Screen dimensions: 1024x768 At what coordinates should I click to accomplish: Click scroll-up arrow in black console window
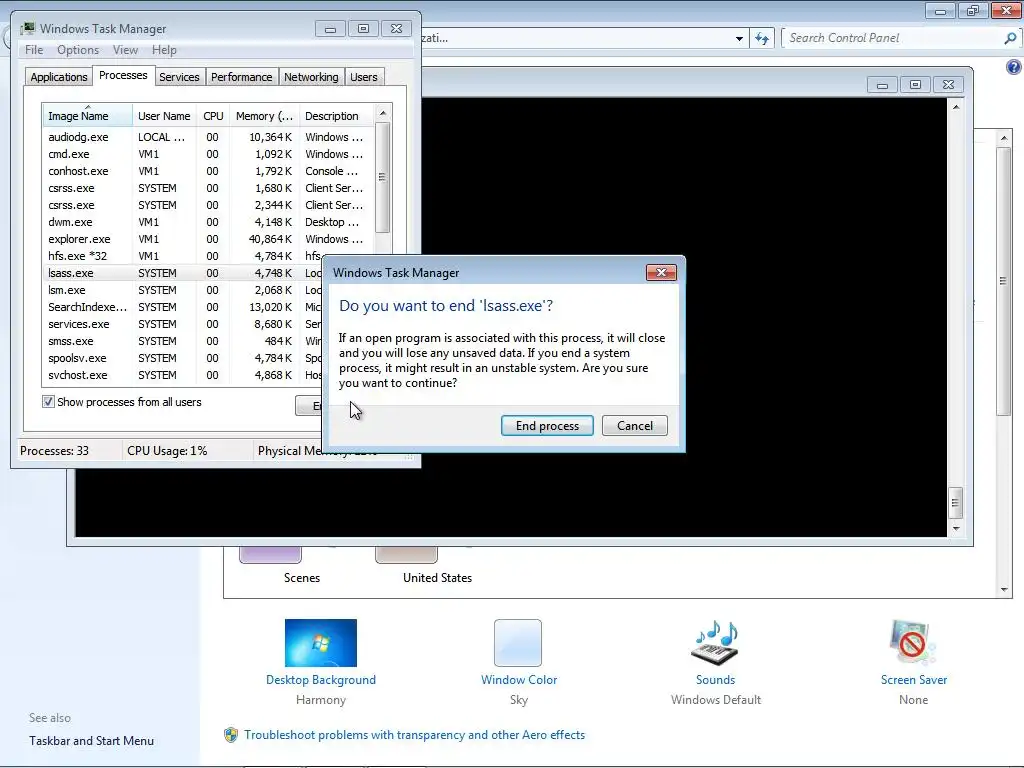(x=956, y=106)
